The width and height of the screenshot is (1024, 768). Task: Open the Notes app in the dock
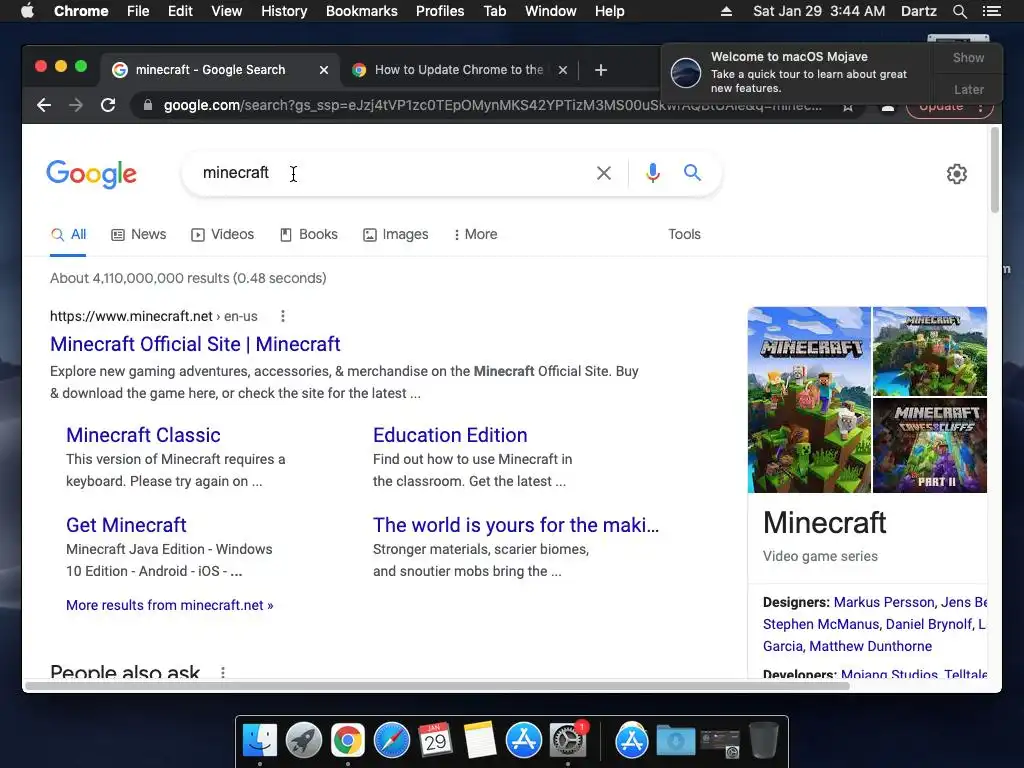pos(480,741)
